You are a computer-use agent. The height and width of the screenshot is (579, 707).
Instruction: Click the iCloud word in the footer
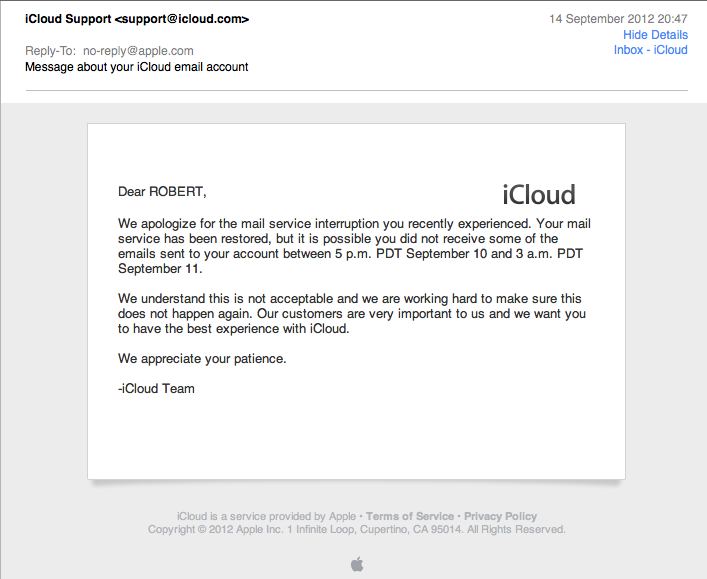click(x=191, y=516)
